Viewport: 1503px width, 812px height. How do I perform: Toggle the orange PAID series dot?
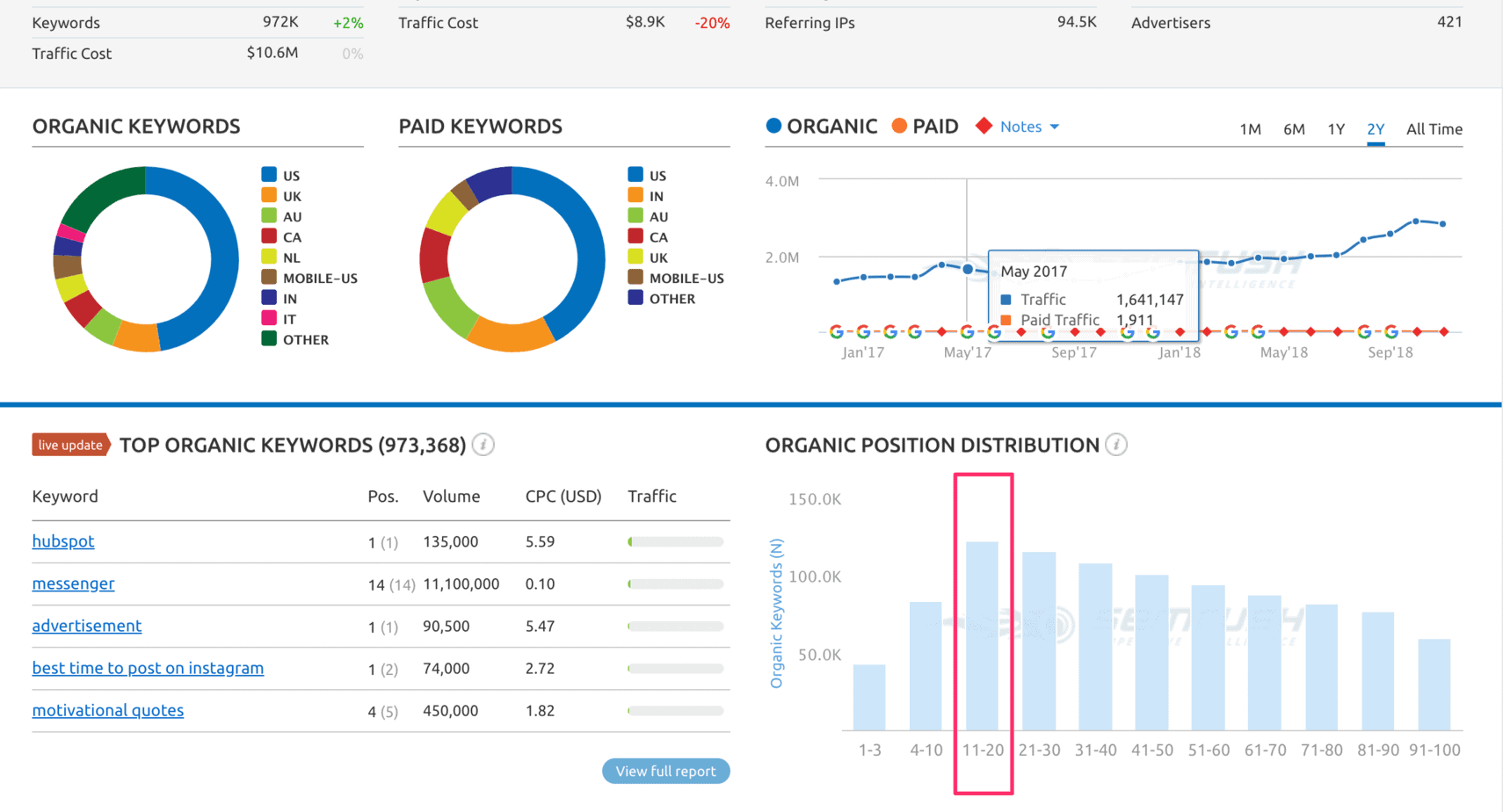[x=899, y=126]
